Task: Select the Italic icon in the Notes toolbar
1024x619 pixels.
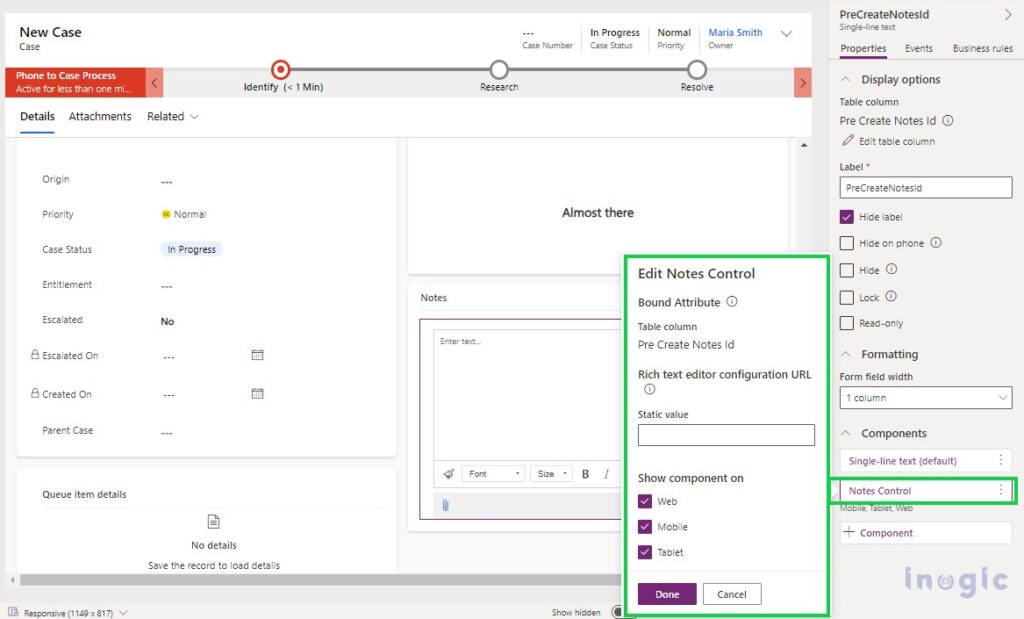Action: coord(606,473)
